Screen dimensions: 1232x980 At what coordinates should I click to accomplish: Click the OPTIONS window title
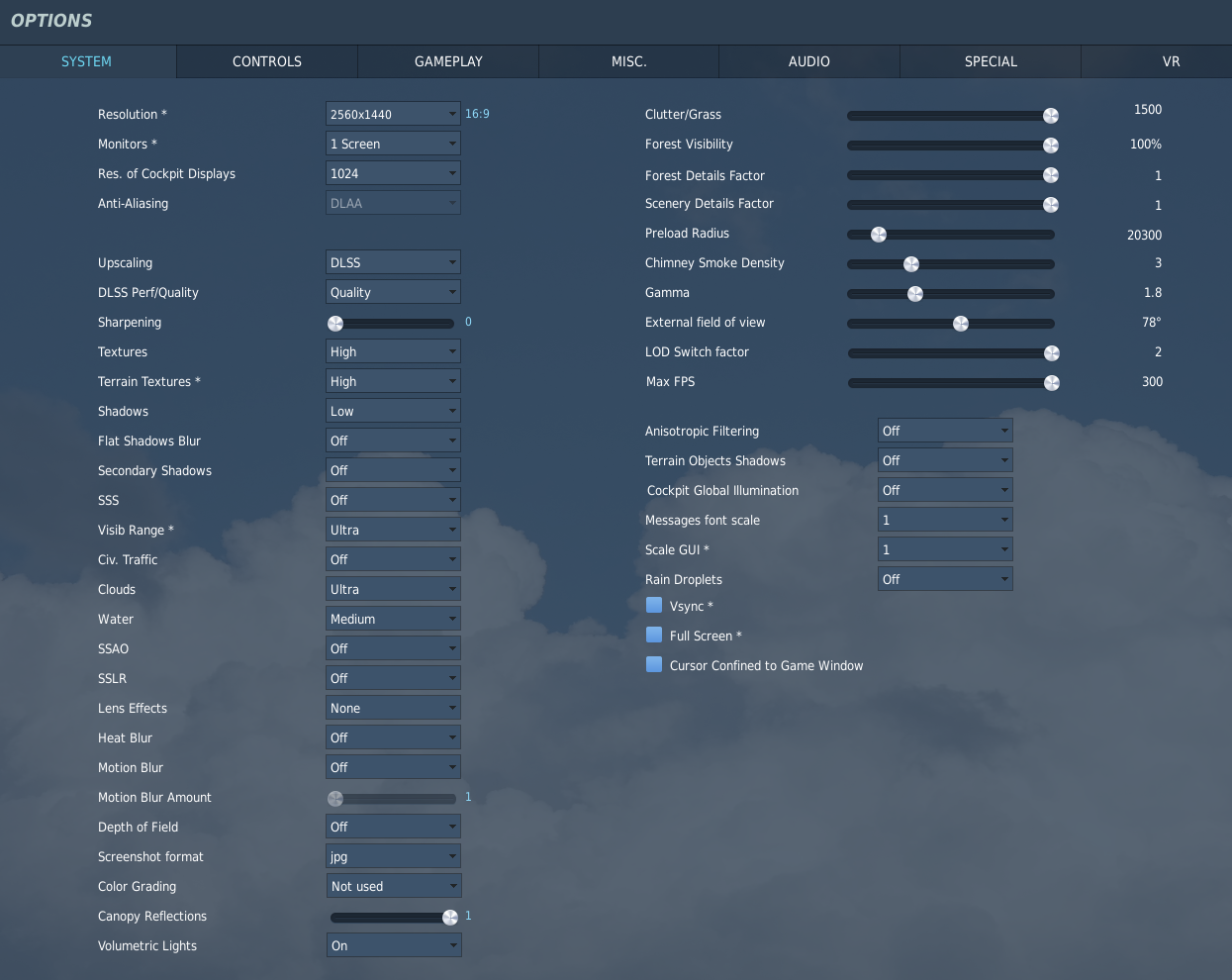pyautogui.click(x=51, y=20)
